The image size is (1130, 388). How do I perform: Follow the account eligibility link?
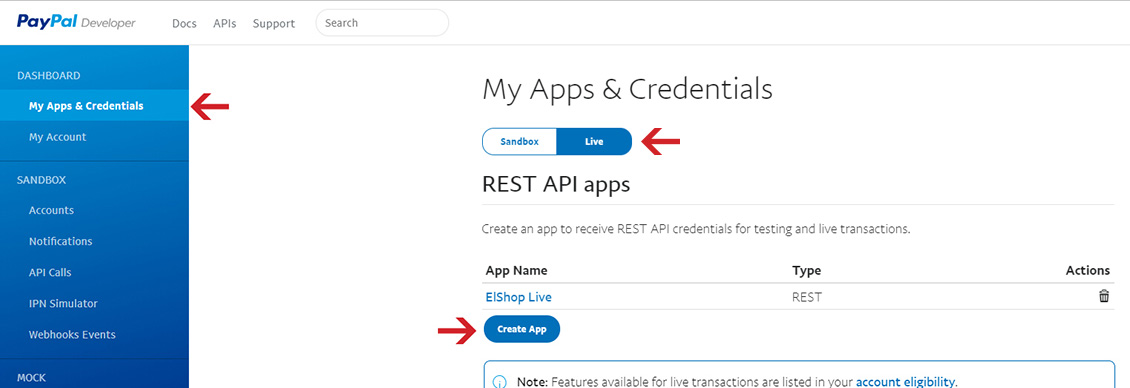905,382
